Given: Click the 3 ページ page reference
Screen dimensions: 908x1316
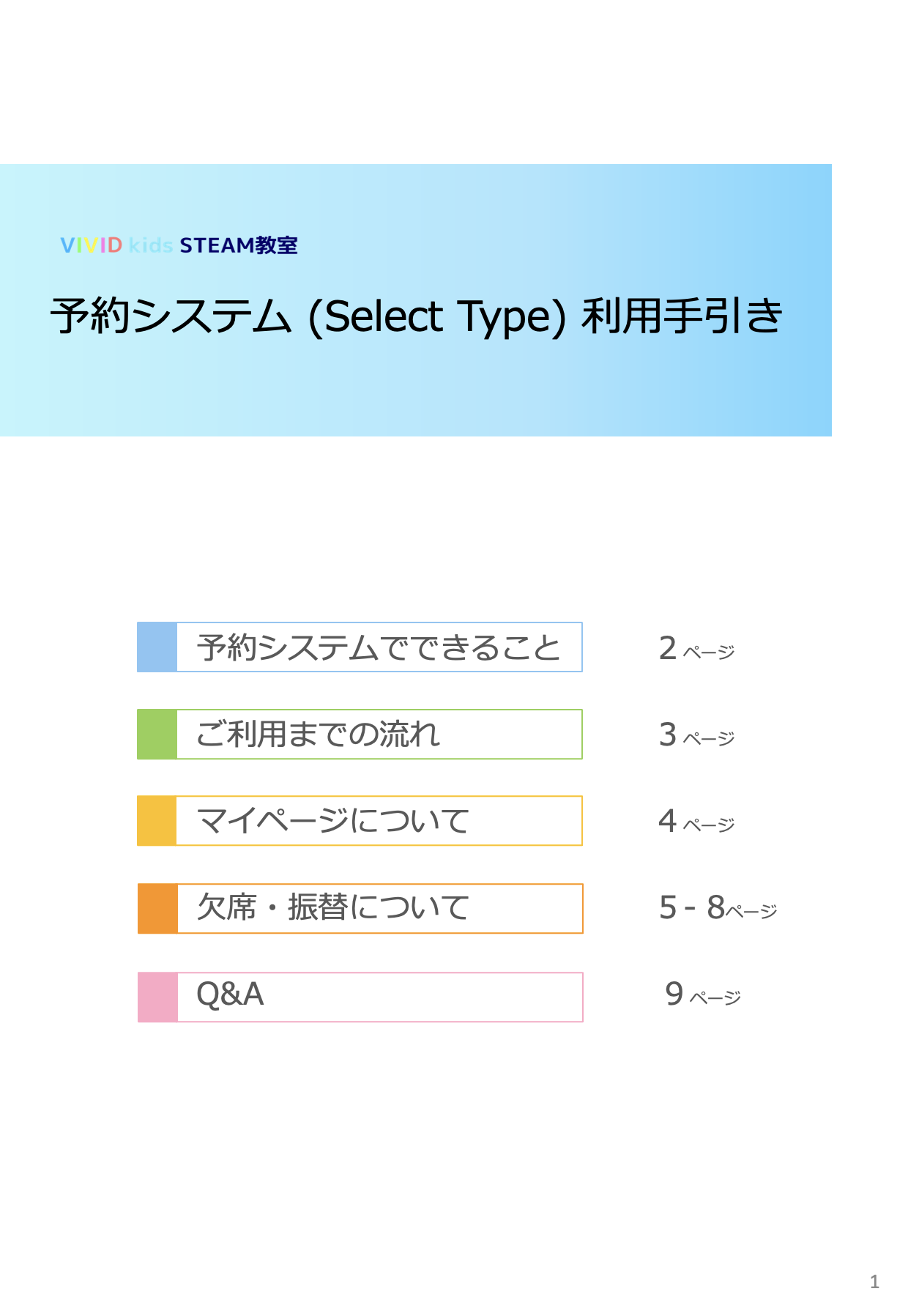Looking at the screenshot, I should pyautogui.click(x=696, y=735).
